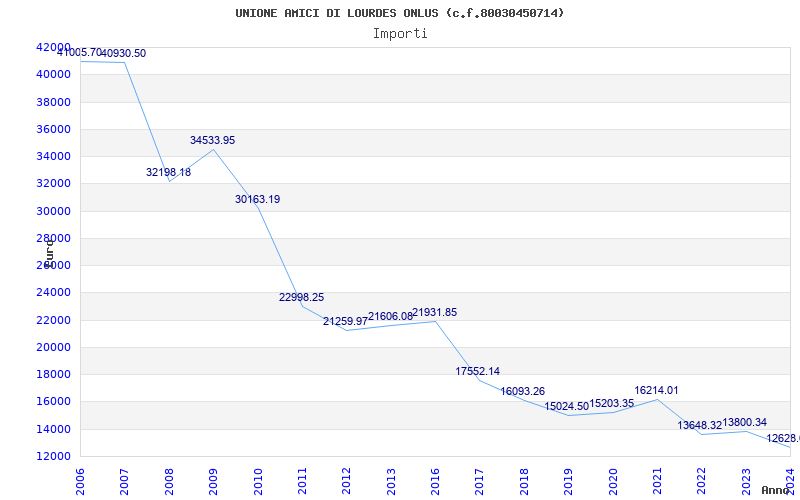Click the x-axis year label 2013
This screenshot has width=800, height=500.
click(391, 482)
